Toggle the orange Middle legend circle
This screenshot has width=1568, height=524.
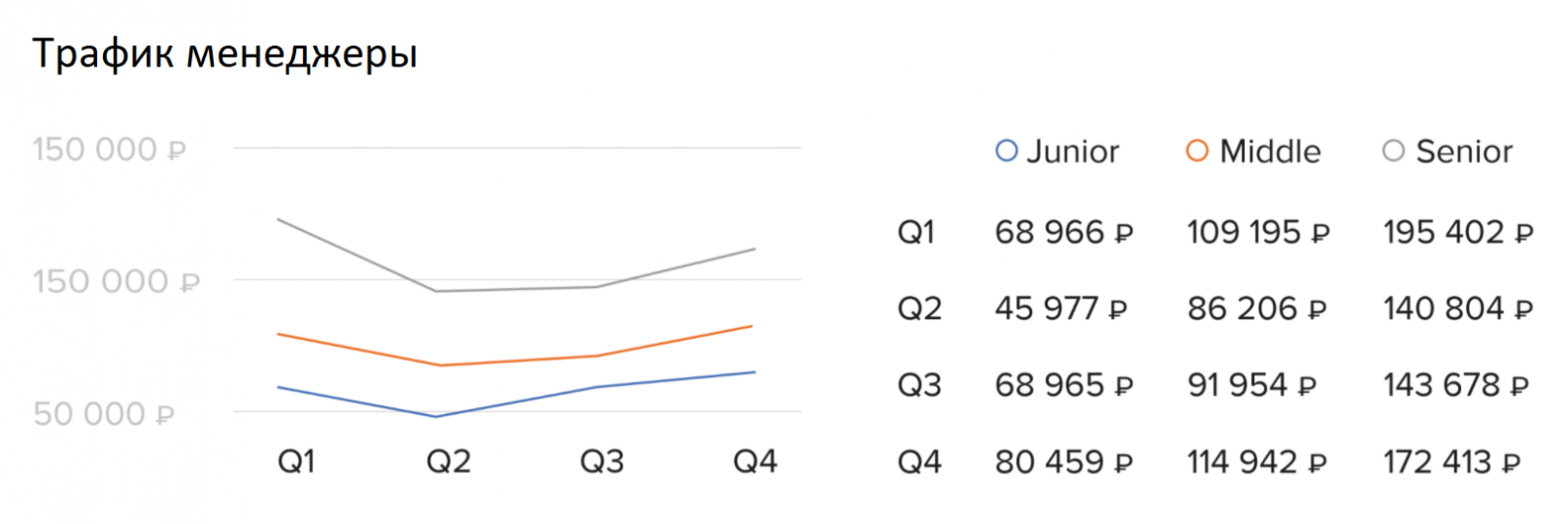[1197, 151]
